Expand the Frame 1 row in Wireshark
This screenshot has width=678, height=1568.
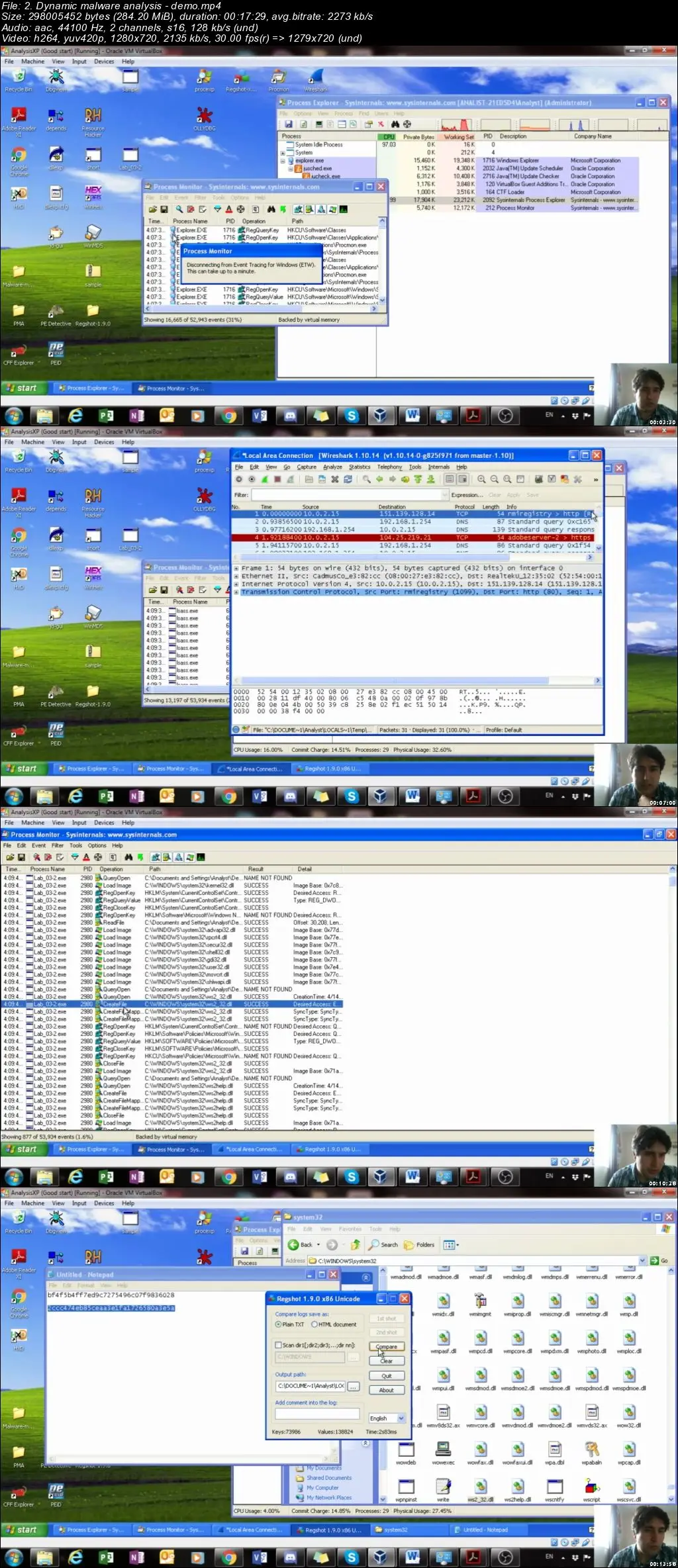236,568
